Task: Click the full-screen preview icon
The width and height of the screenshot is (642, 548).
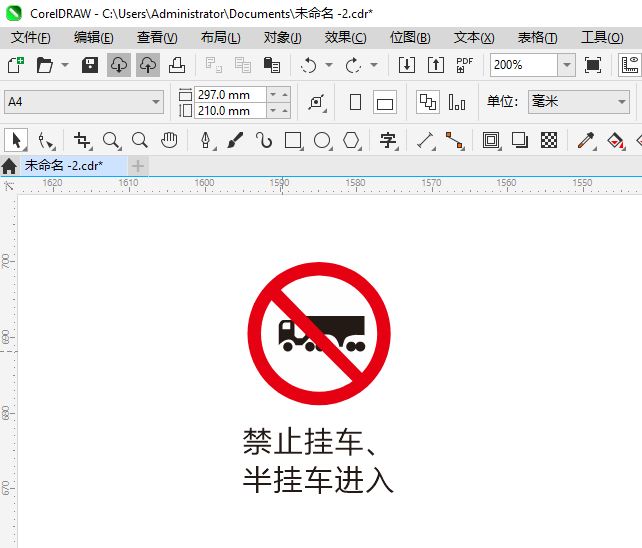Action: tap(593, 65)
